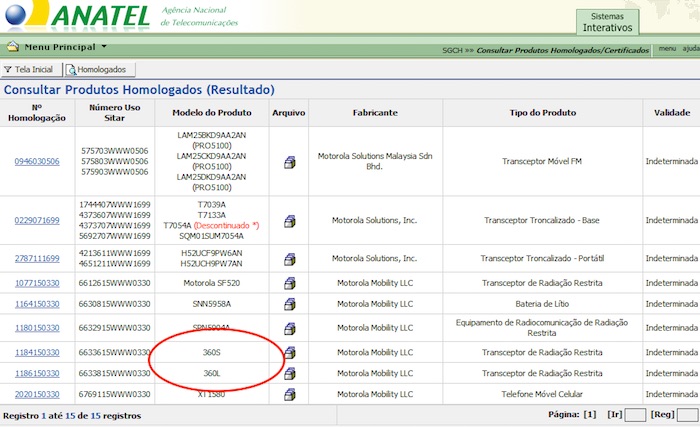The image size is (700, 427).
Task: Open homologation link 2020150330
Action: 37,394
